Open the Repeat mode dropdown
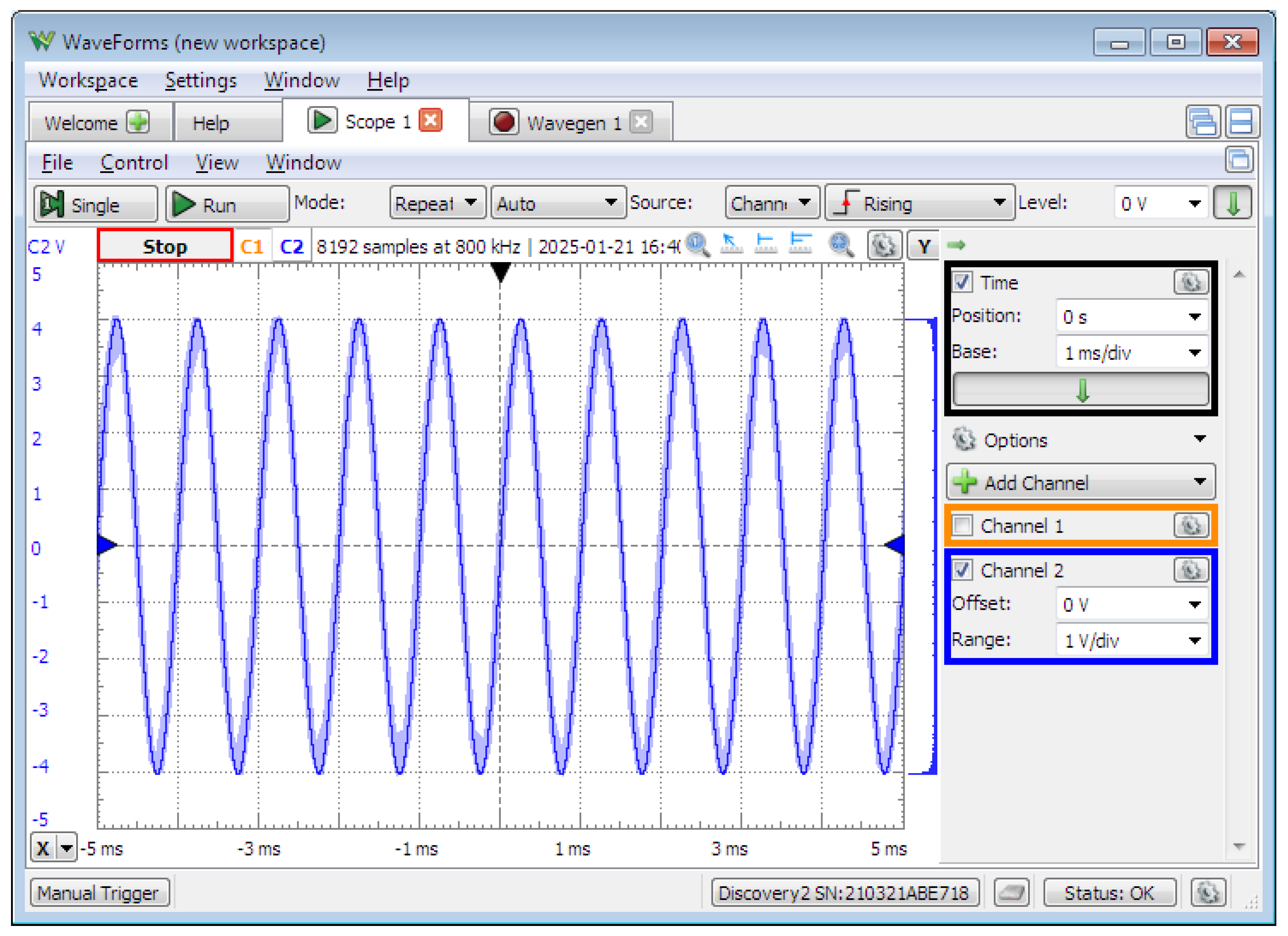The width and height of the screenshot is (1288, 936). 437,203
